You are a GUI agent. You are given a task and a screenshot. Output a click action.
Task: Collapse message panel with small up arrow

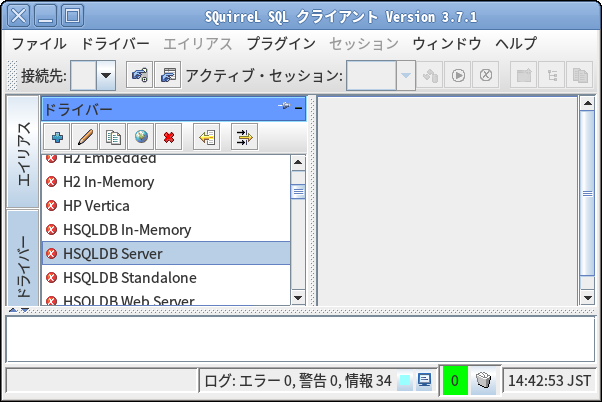pos(13,310)
